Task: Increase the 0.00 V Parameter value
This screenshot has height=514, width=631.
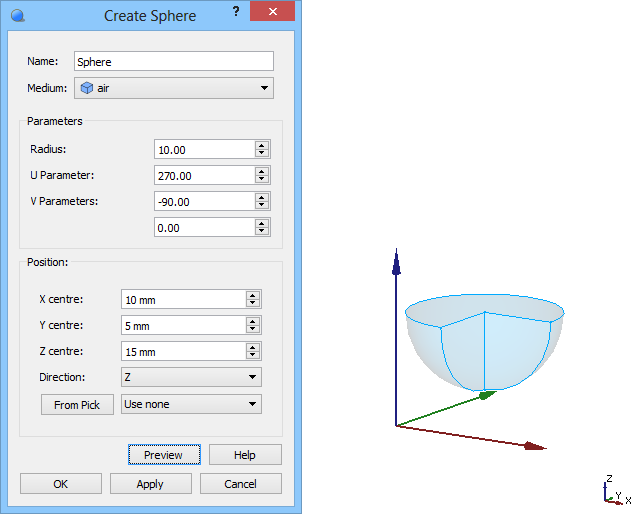Action: click(262, 223)
